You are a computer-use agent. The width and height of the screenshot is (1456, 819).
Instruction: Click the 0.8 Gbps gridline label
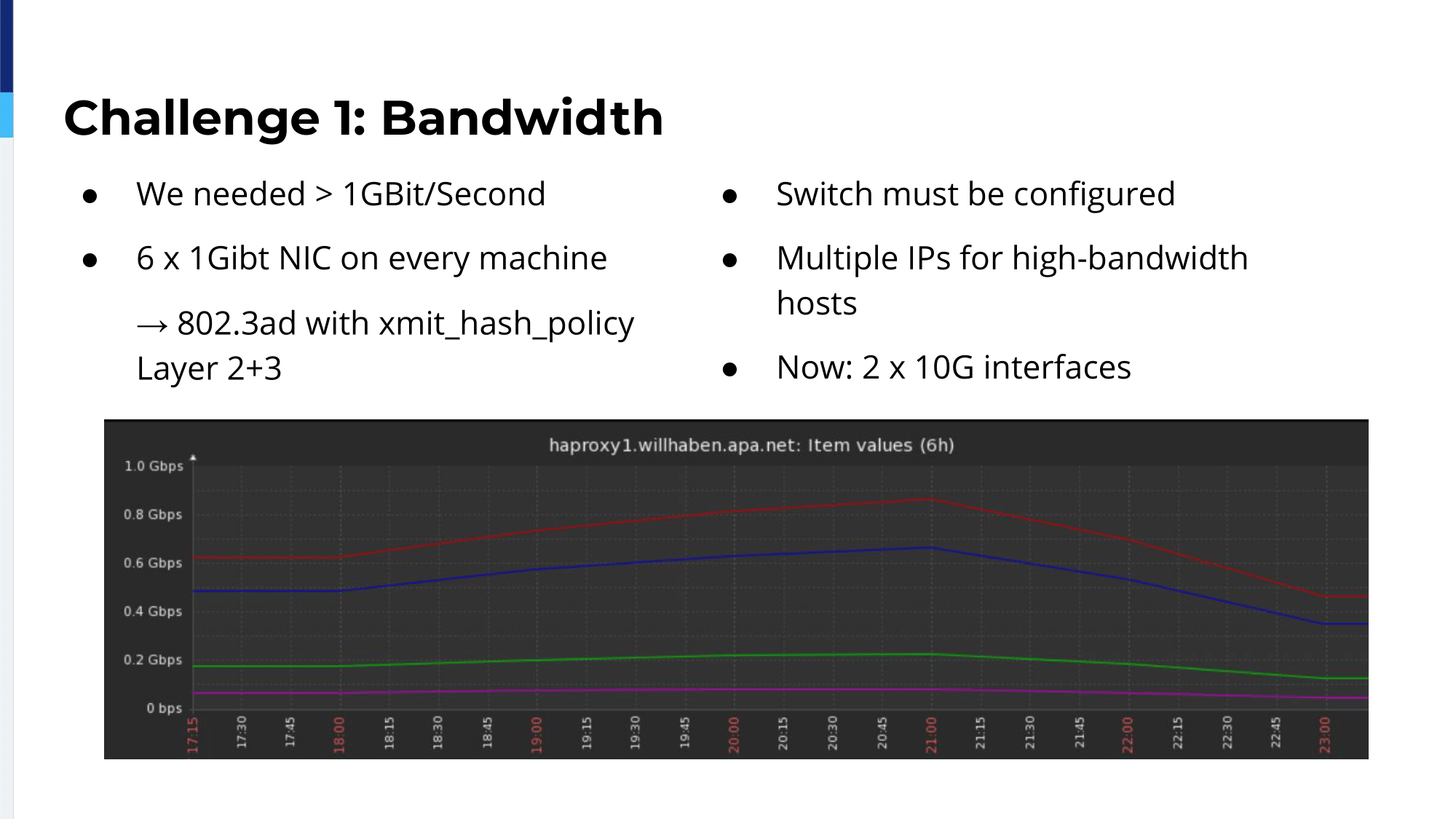[x=151, y=514]
